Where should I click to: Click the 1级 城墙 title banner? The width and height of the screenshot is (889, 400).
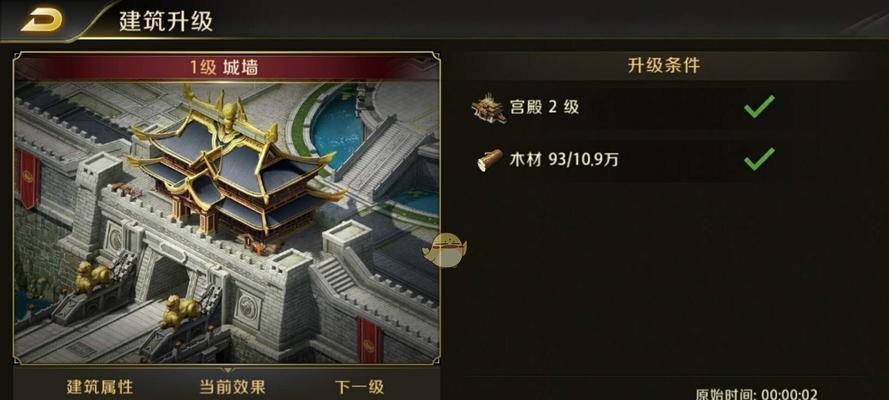click(x=226, y=67)
